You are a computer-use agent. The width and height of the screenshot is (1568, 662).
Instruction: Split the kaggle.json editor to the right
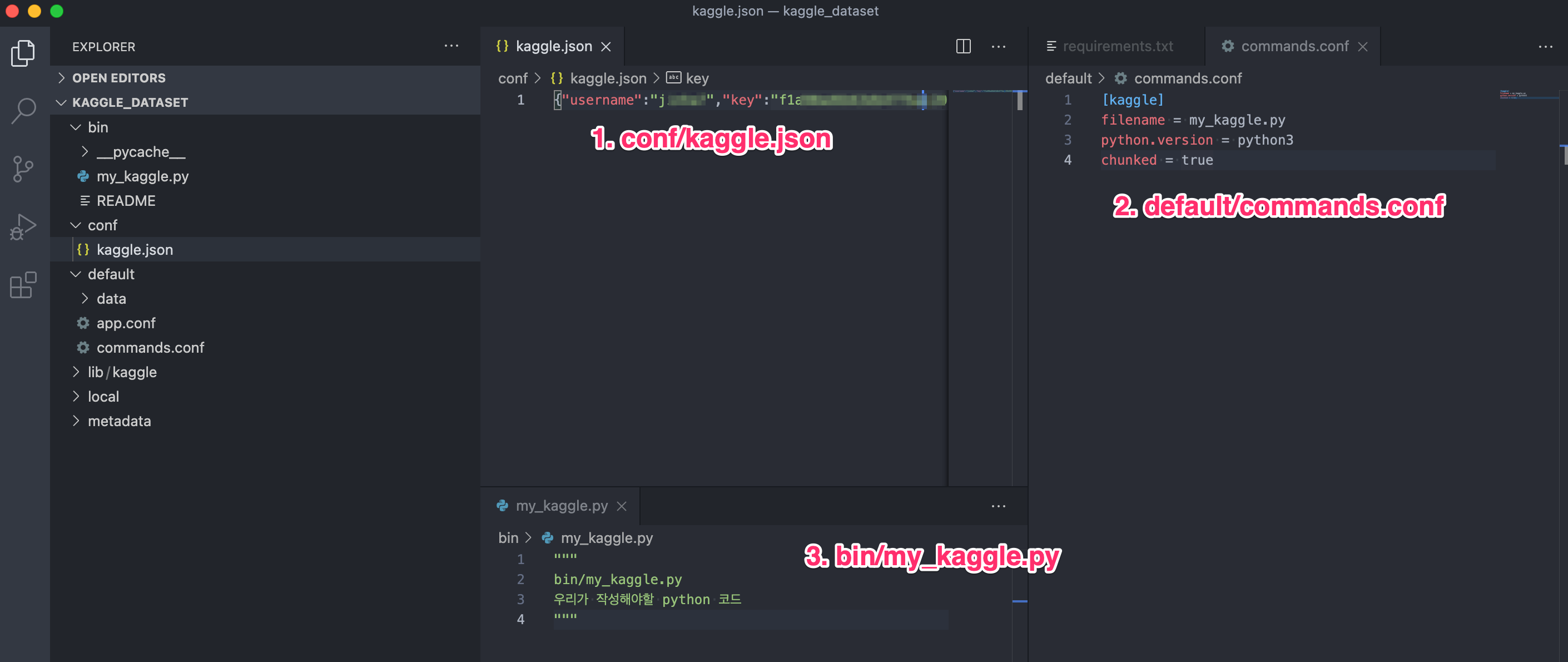click(x=963, y=46)
